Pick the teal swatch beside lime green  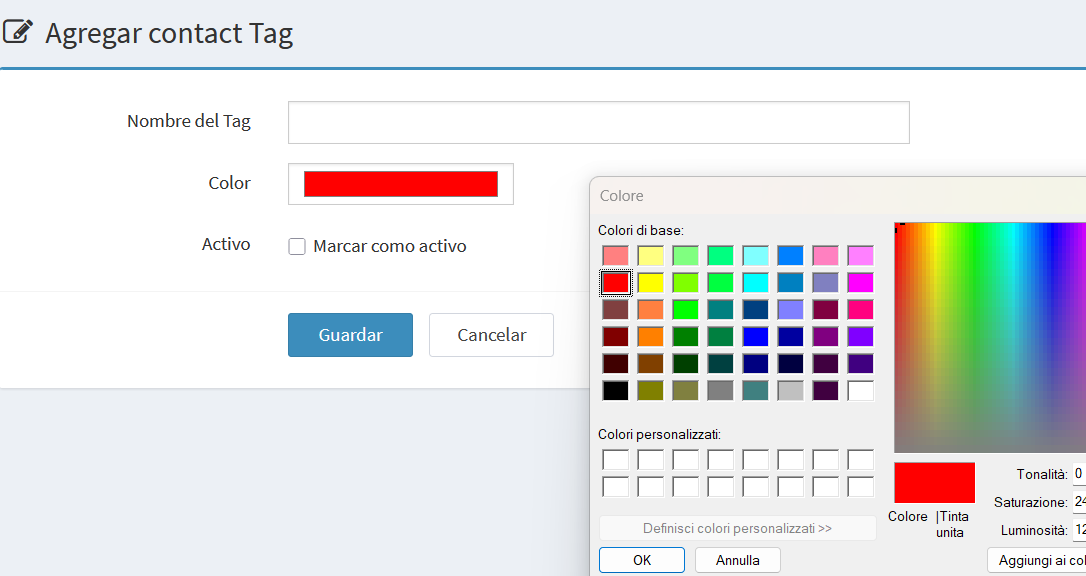[720, 309]
